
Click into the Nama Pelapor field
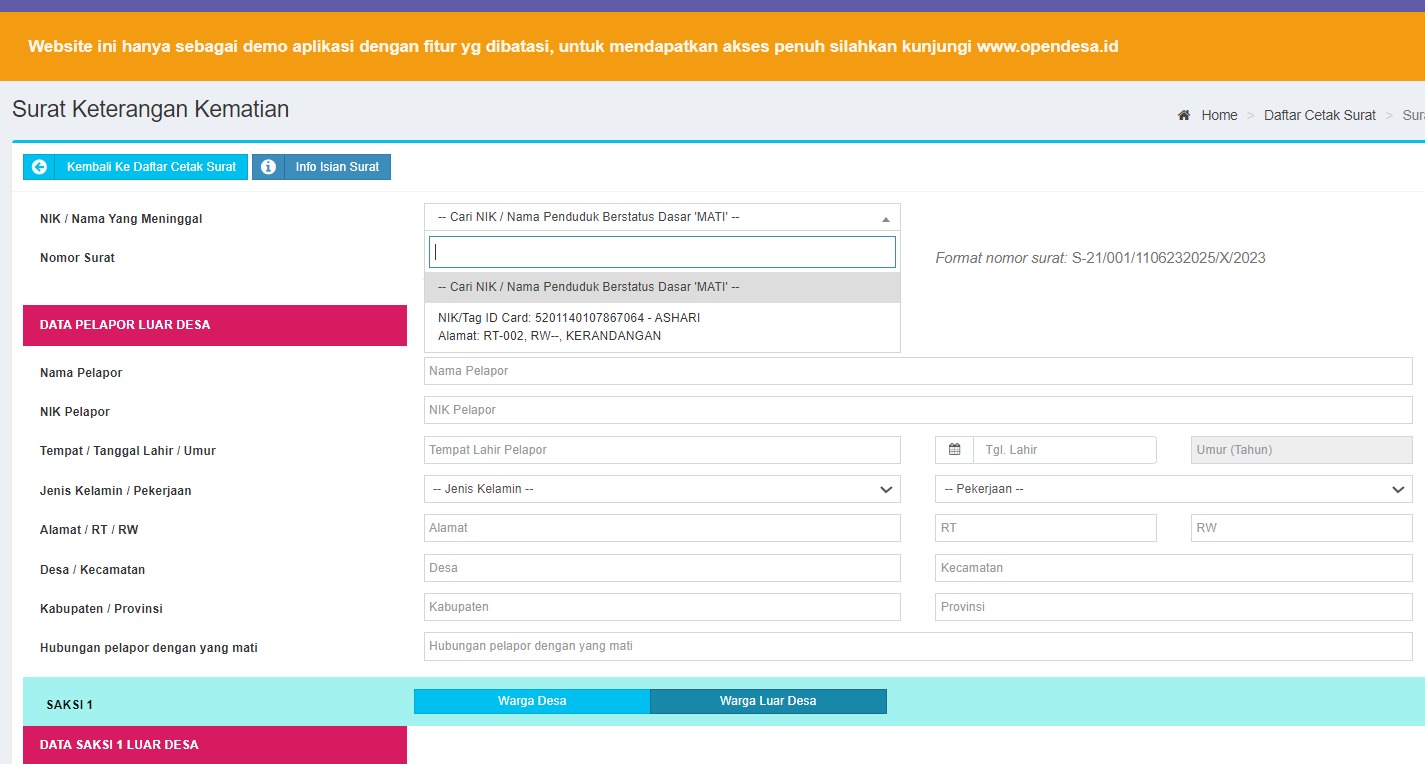coord(918,370)
